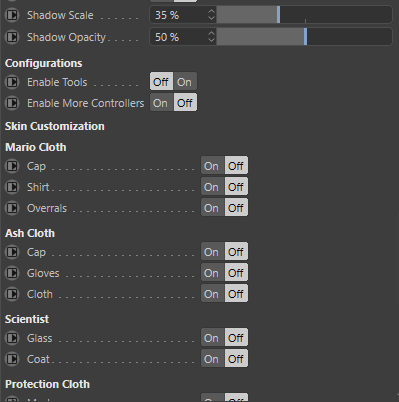Screen dimensions: 399x402
Task: Click the keyframe icon beside Coat
Action: 12,359
